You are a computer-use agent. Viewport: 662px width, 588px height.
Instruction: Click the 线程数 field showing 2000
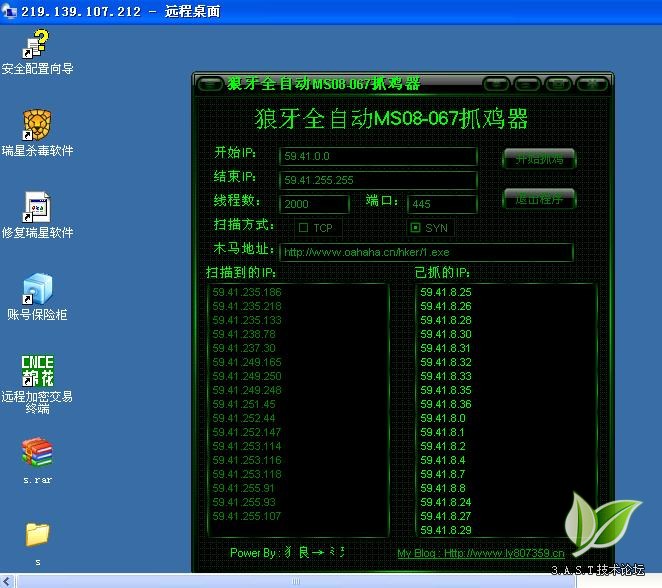(x=314, y=204)
